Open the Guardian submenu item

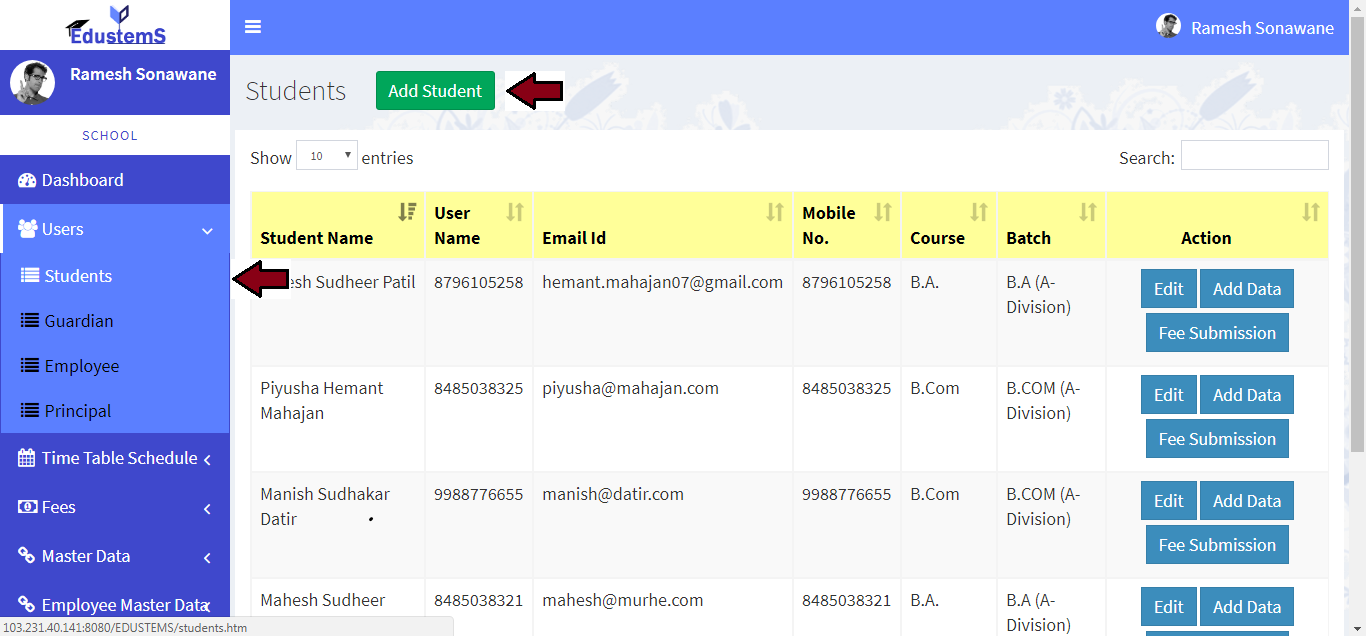(x=115, y=321)
